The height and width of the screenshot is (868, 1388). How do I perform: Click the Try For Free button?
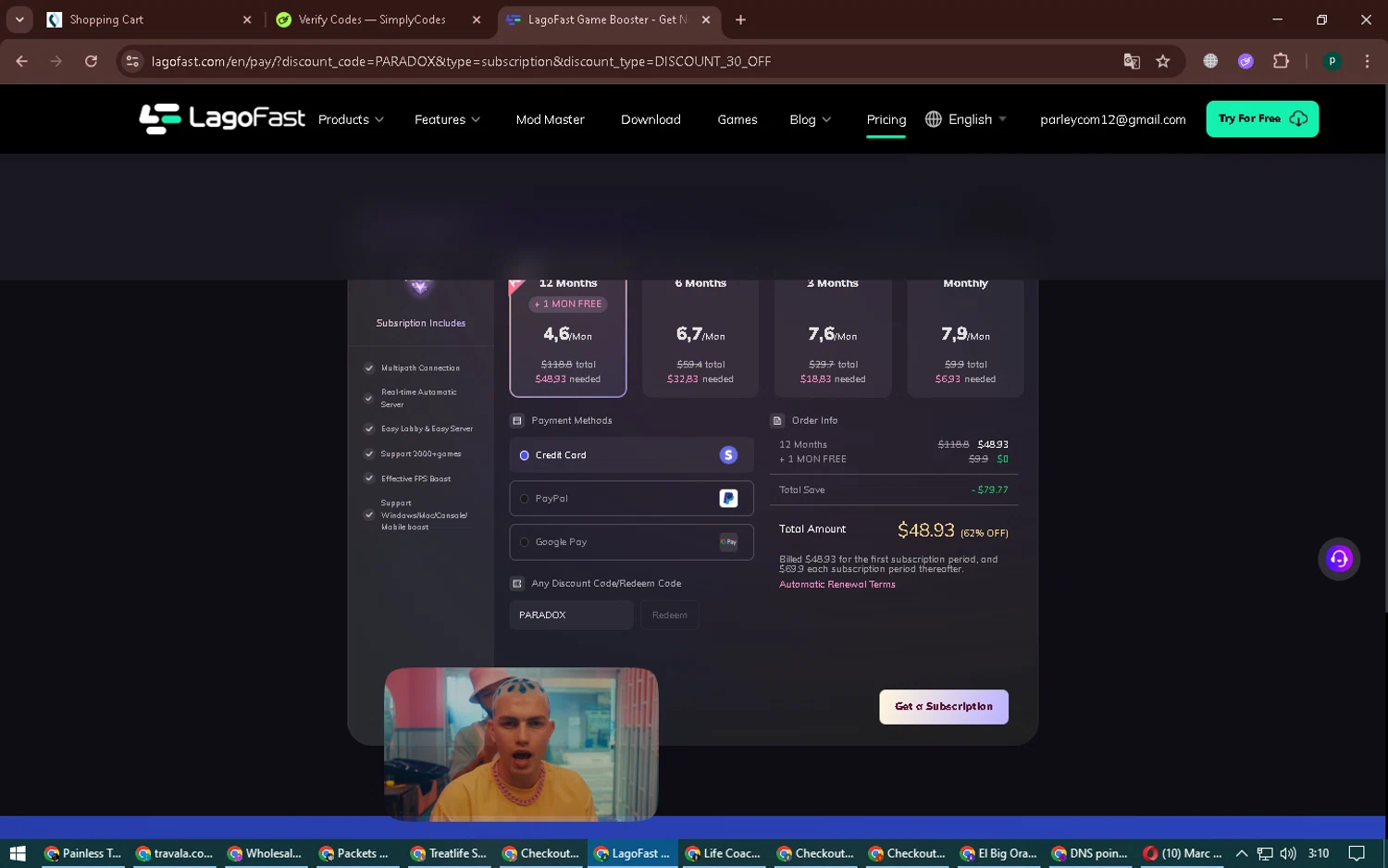[x=1262, y=118]
